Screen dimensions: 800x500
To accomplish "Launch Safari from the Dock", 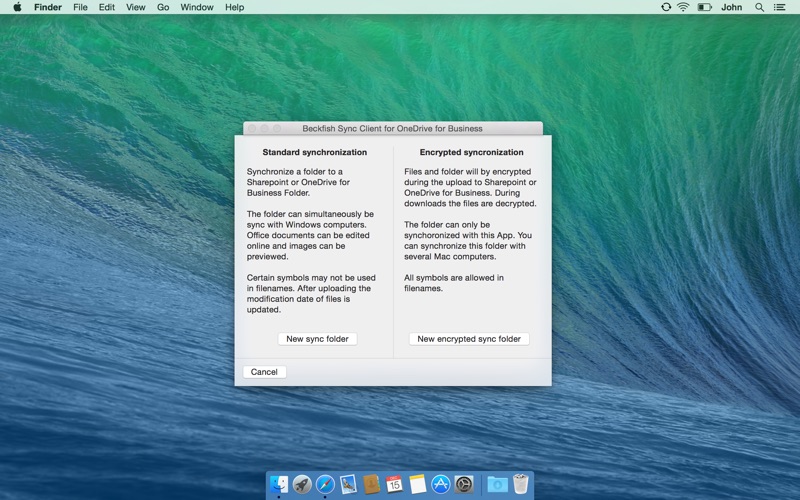I will [325, 484].
